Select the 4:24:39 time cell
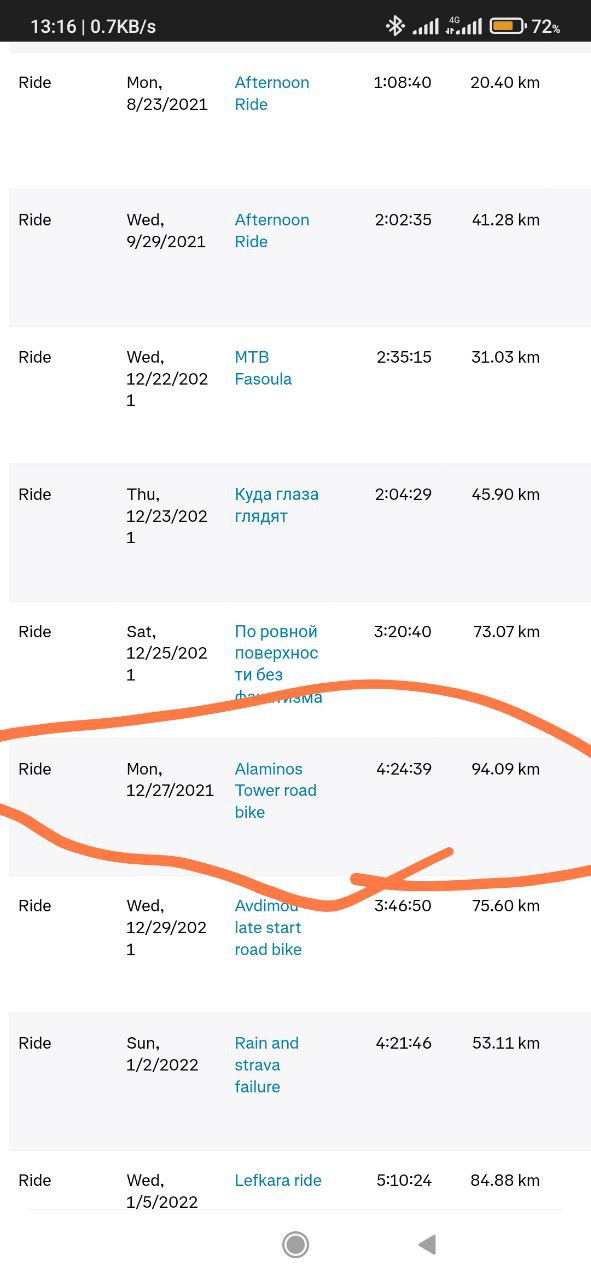Screen dimensions: 591x1280 (x=404, y=768)
